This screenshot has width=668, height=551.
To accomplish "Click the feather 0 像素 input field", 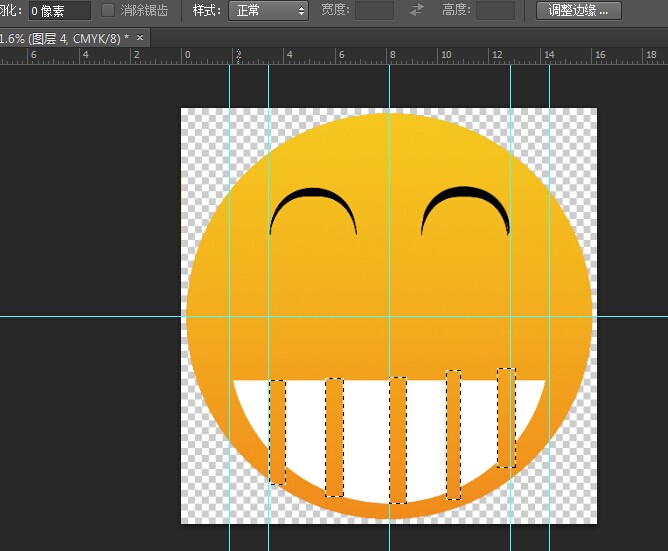I will [59, 11].
